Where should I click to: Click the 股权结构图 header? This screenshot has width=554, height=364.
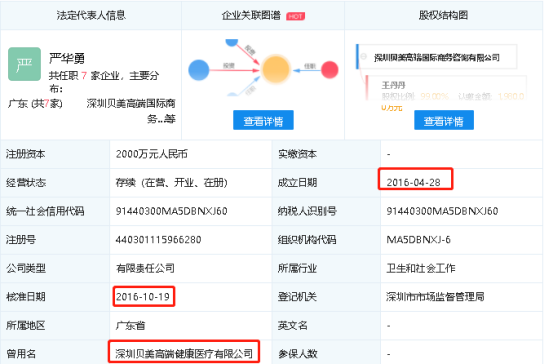click(443, 15)
